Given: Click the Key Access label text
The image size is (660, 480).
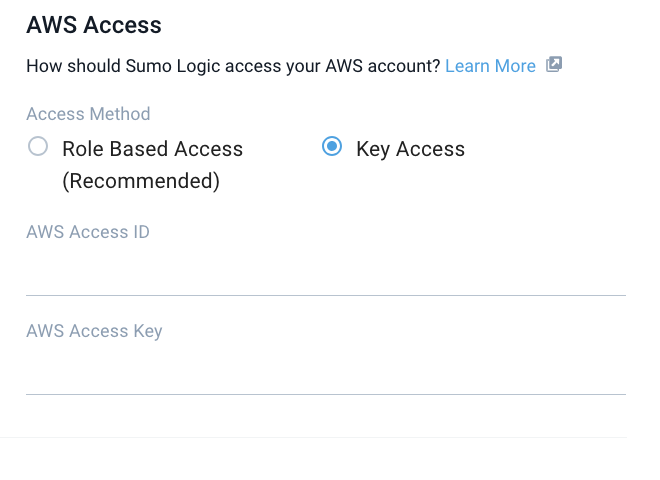Looking at the screenshot, I should click(410, 149).
